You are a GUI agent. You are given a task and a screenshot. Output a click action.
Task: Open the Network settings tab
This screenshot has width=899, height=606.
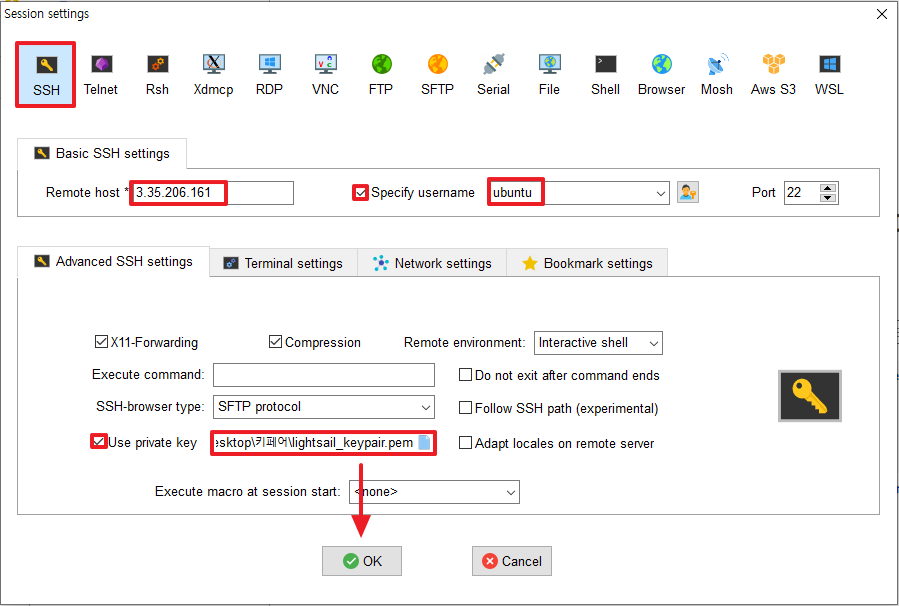(x=432, y=263)
